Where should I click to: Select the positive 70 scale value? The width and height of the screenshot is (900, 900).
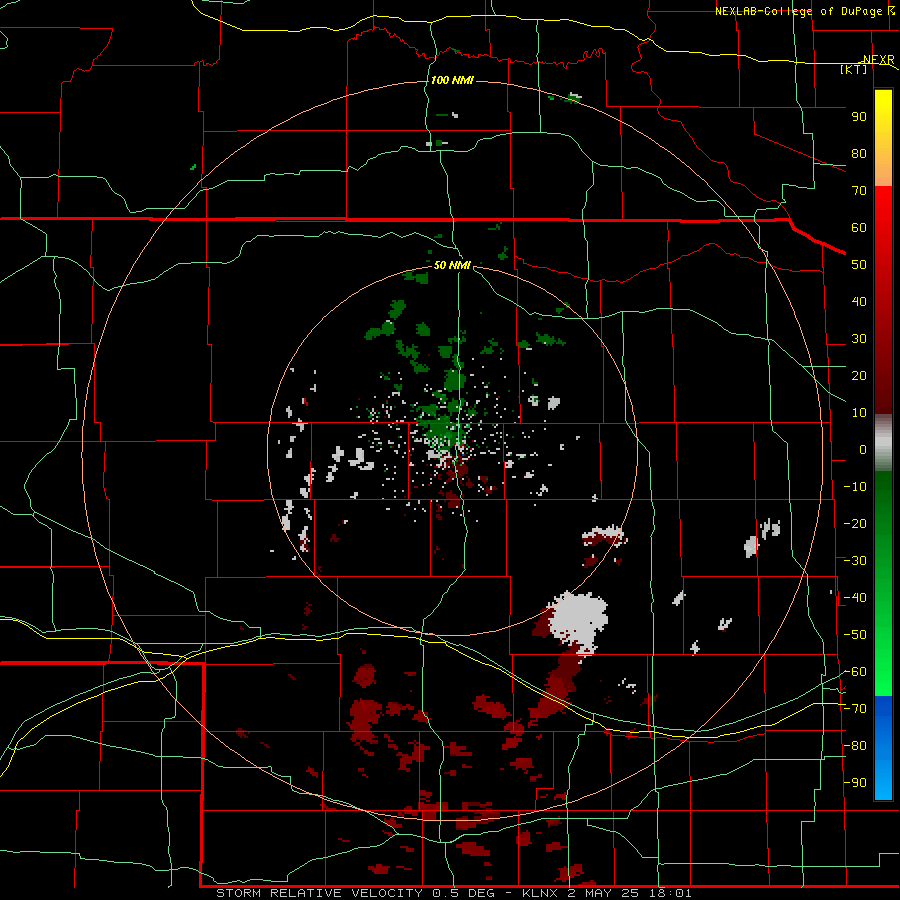tap(859, 191)
